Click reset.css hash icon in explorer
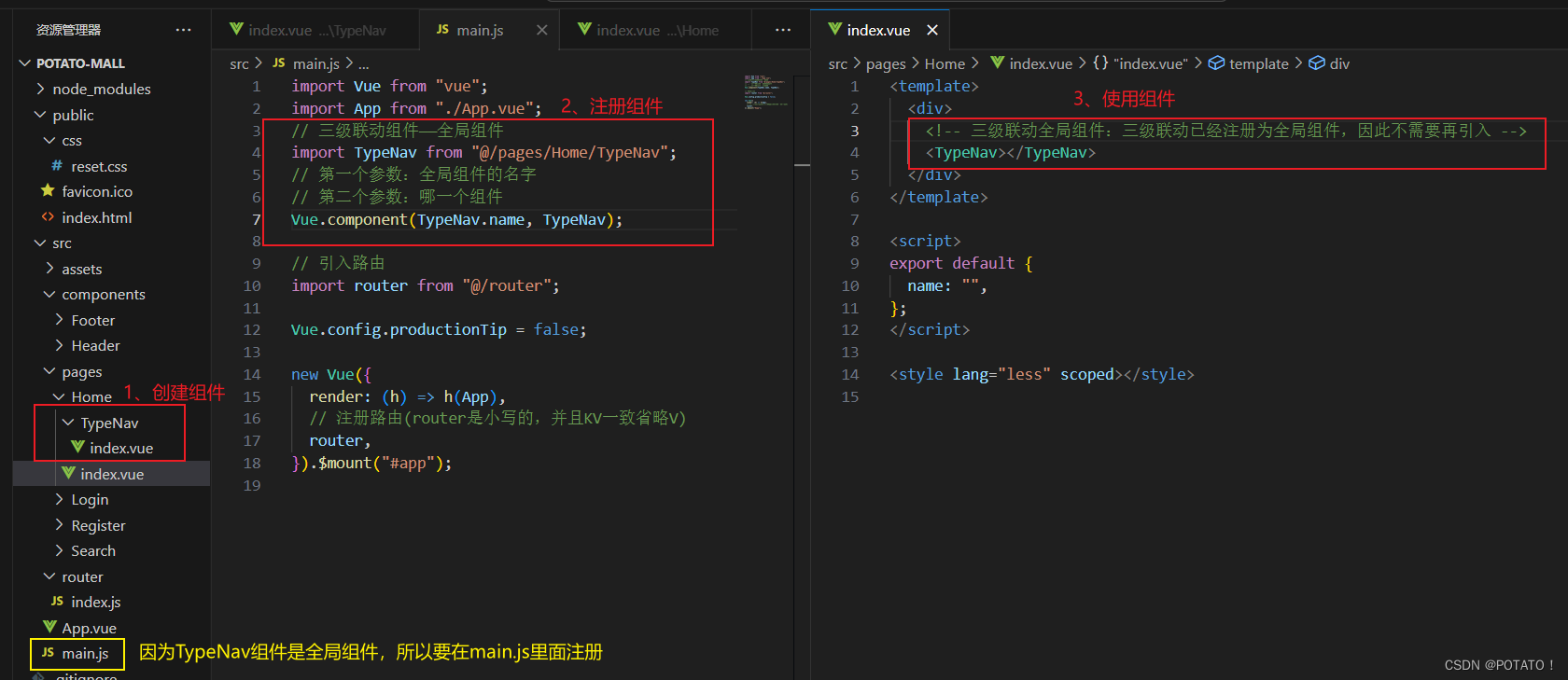1568x680 pixels. pyautogui.click(x=57, y=165)
